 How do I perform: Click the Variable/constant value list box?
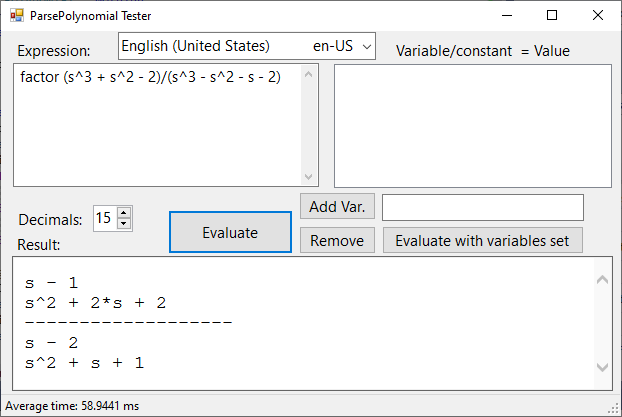473,125
